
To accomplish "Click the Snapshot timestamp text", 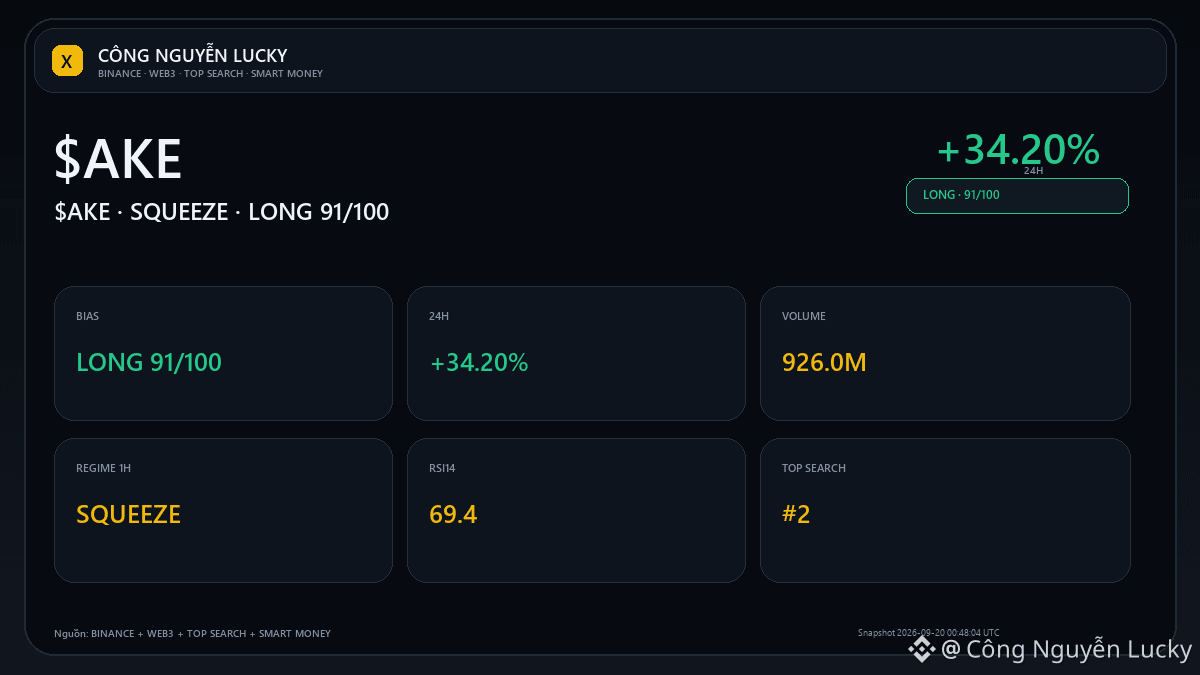I will click(x=928, y=632).
